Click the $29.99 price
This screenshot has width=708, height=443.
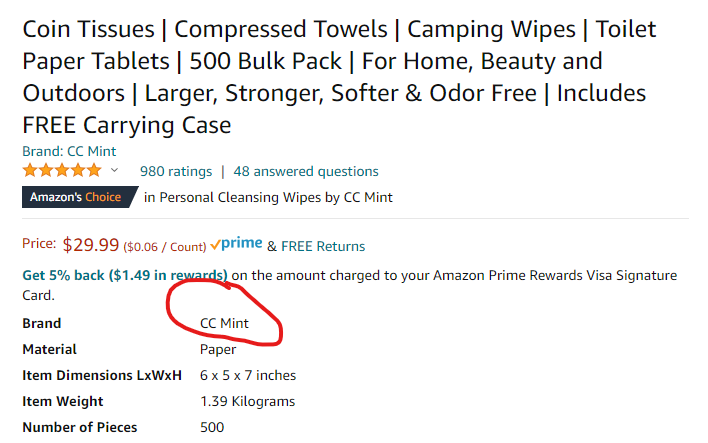tap(91, 245)
